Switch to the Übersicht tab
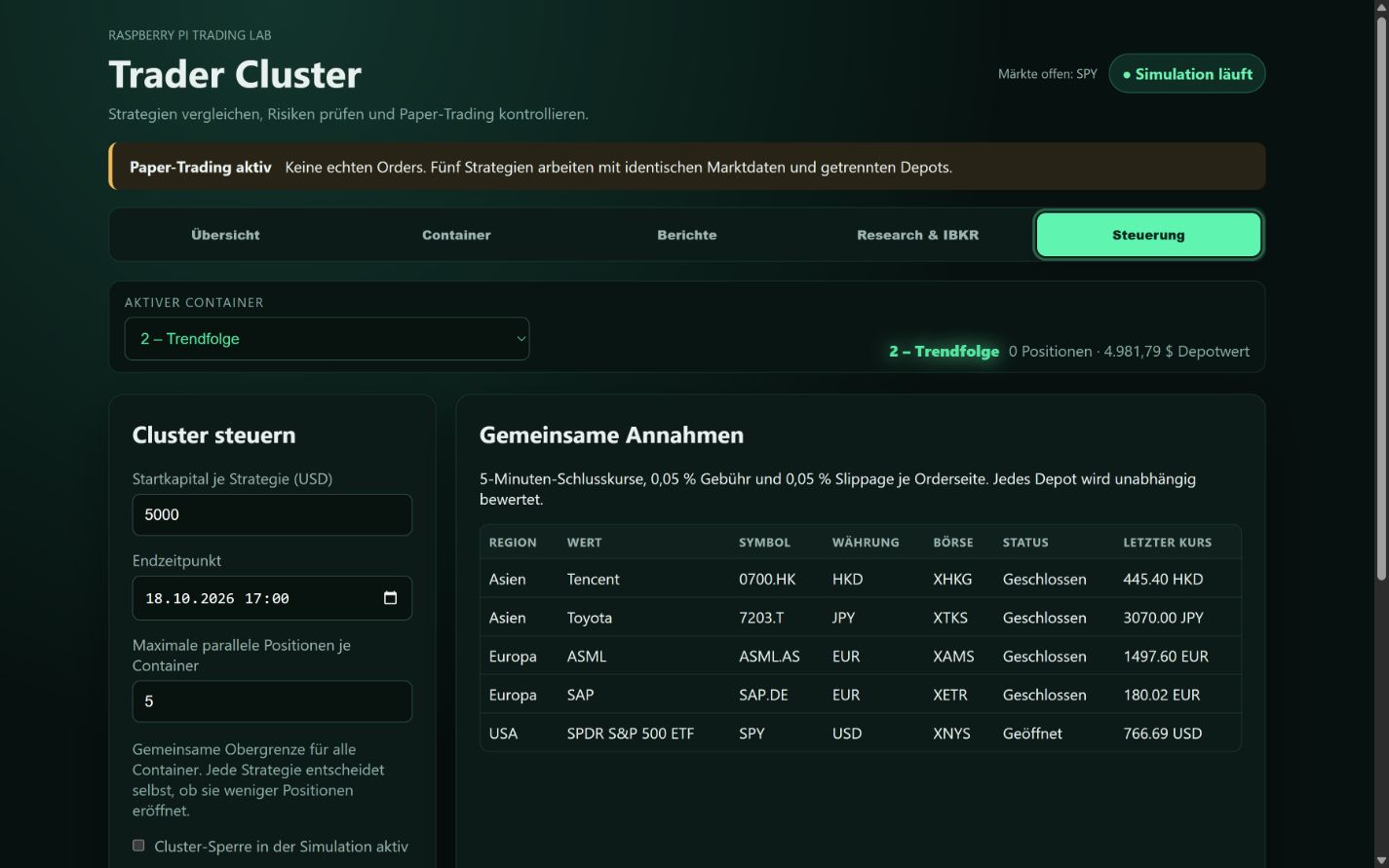The image size is (1389, 868). (x=225, y=235)
